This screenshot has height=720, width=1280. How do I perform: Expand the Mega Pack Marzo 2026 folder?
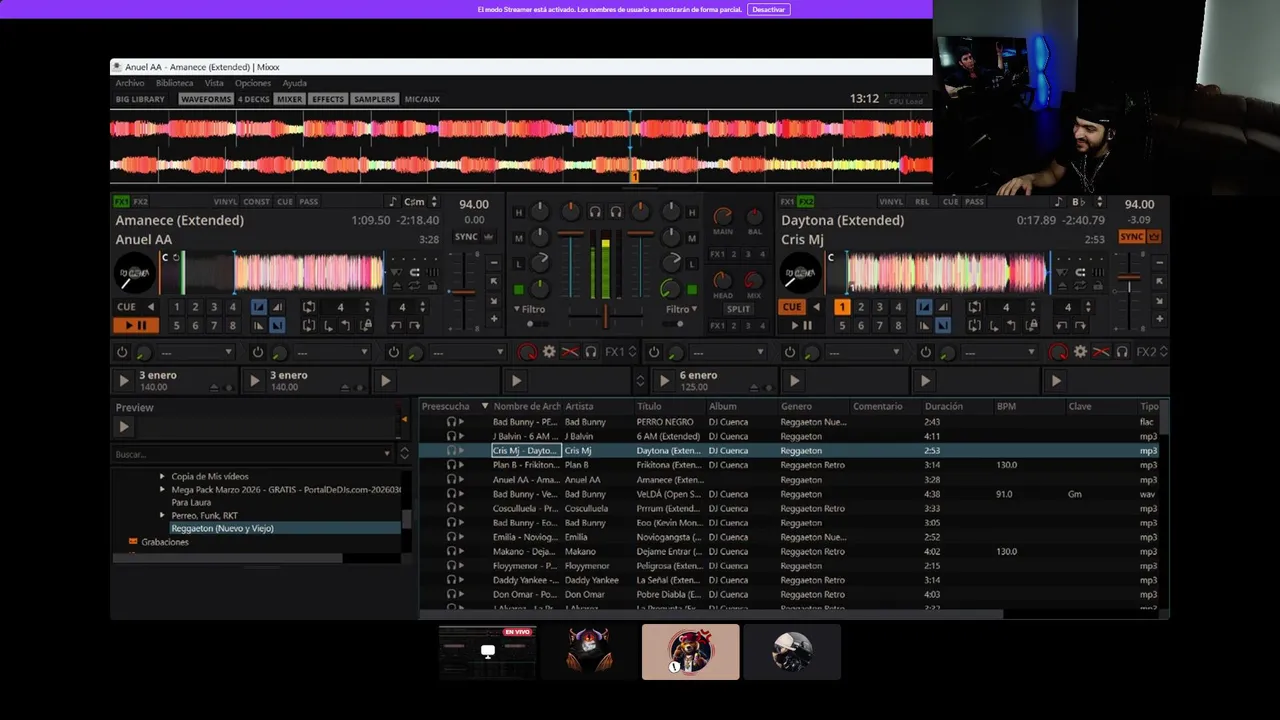[162, 490]
